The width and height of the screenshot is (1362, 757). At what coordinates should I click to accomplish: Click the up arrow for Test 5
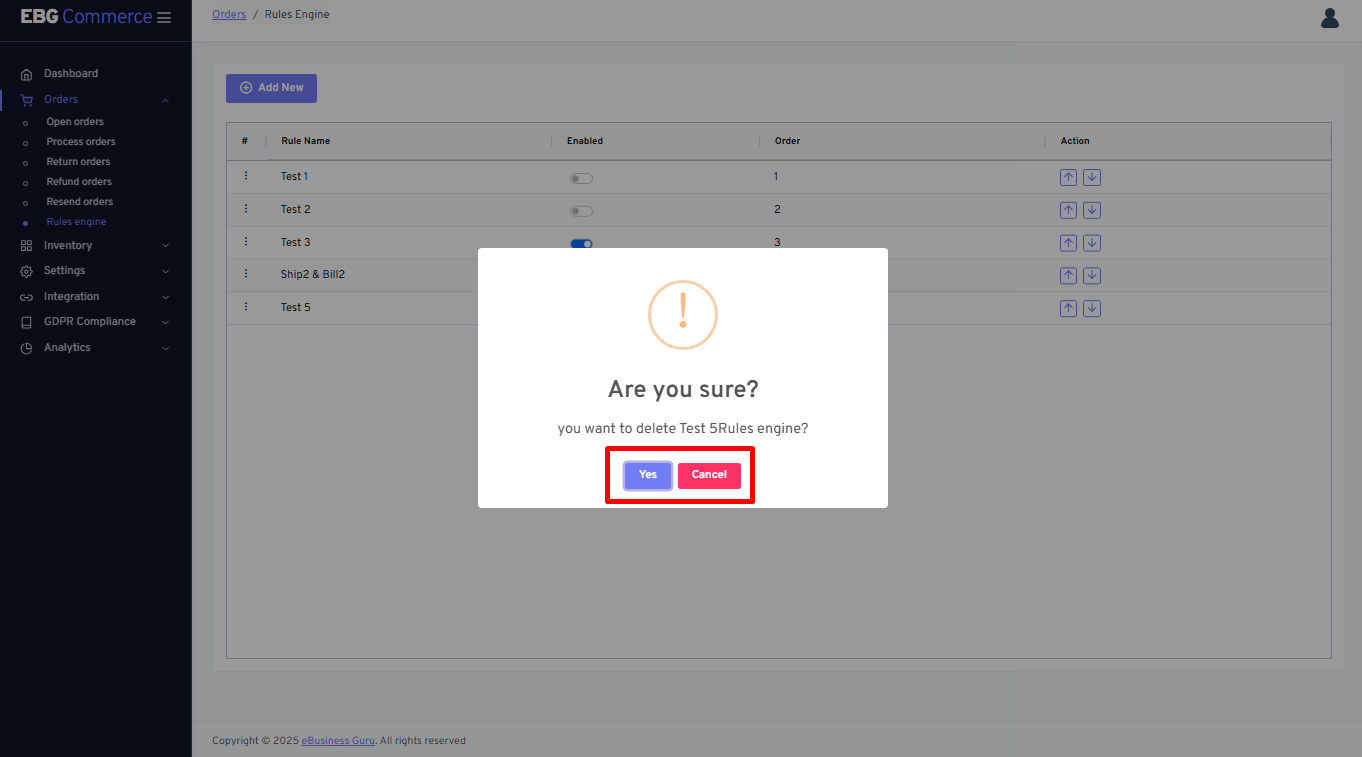(x=1068, y=308)
